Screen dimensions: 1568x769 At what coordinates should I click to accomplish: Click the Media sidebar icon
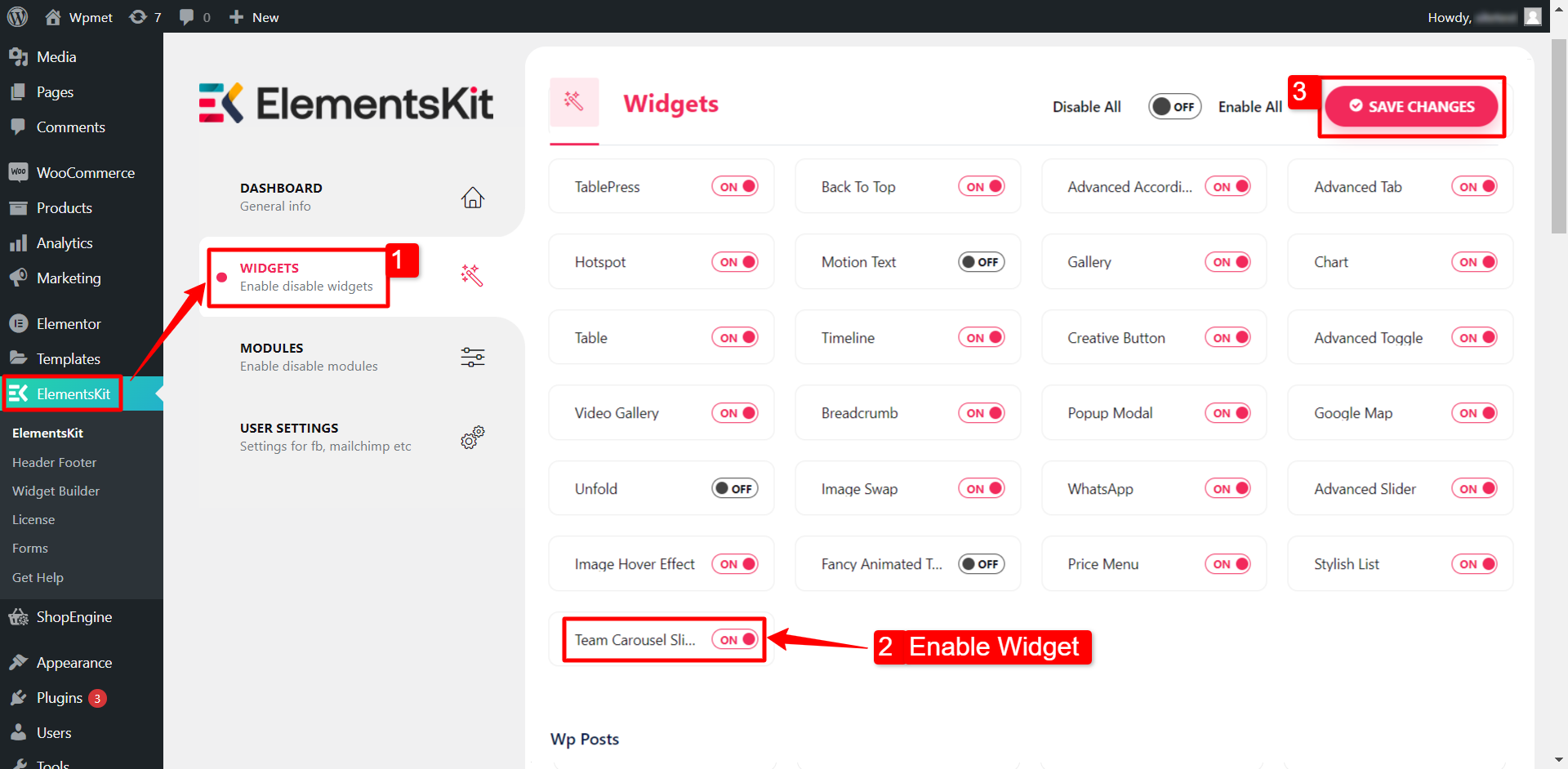[x=18, y=56]
